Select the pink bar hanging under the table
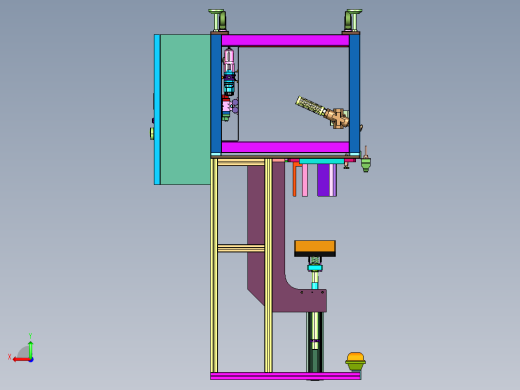520x390 pixels. click(x=305, y=181)
